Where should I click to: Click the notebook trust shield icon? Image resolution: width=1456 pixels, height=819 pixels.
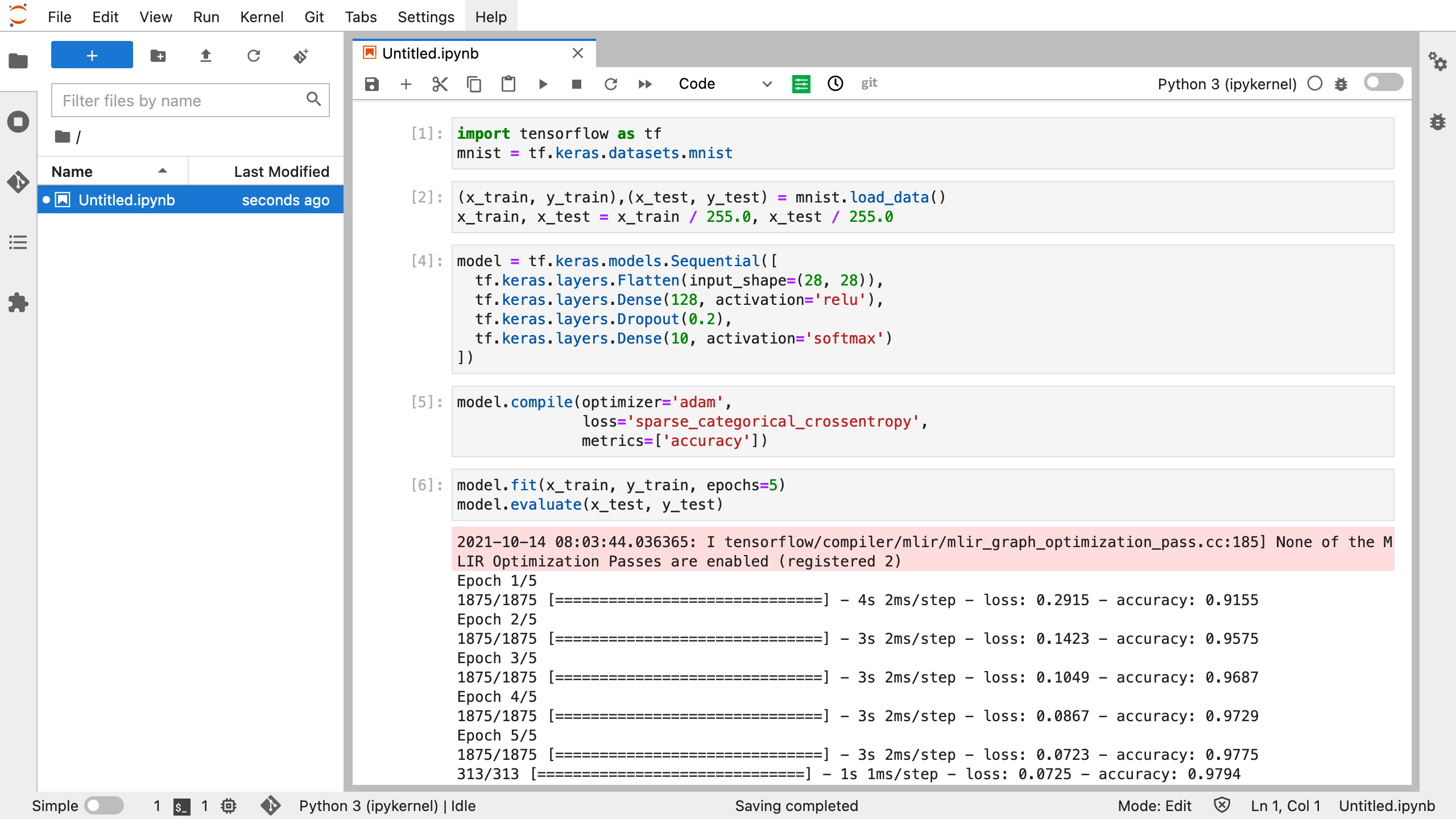(x=1222, y=805)
